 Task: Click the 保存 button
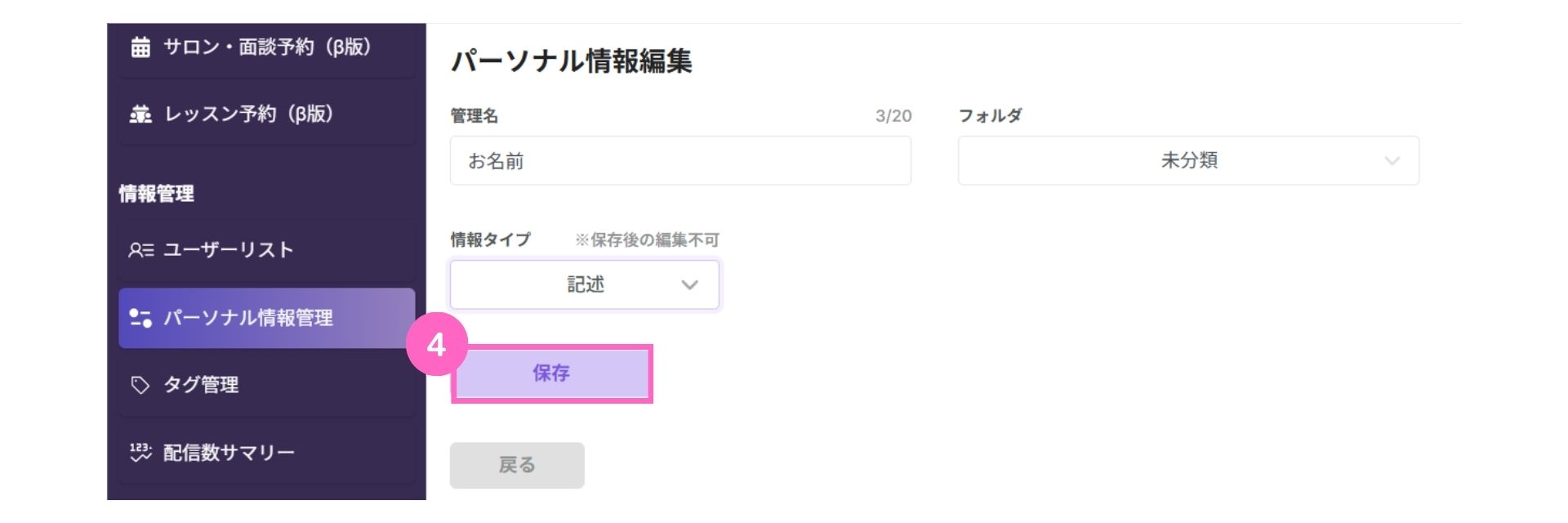tap(551, 373)
